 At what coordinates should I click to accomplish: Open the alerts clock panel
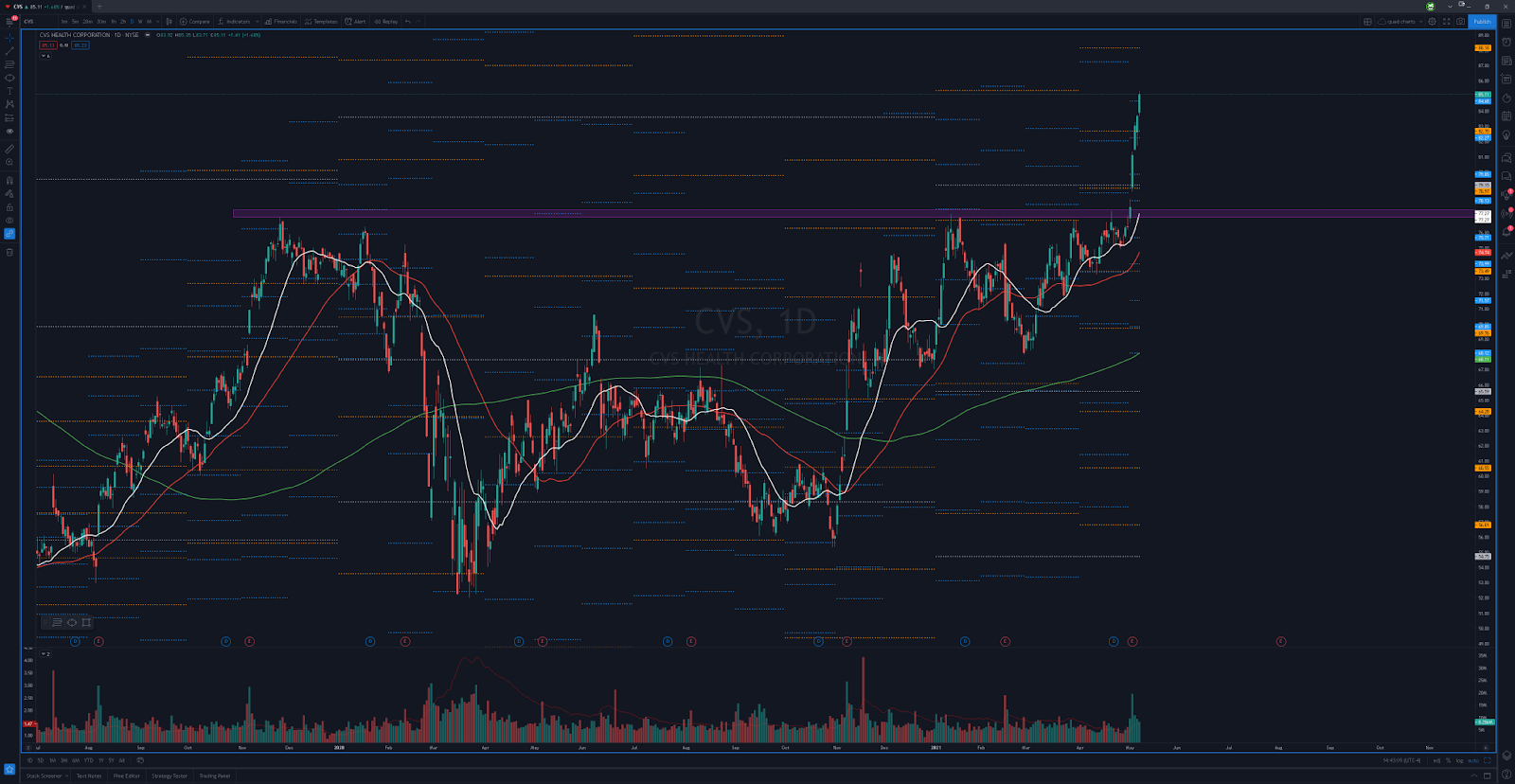1506,42
